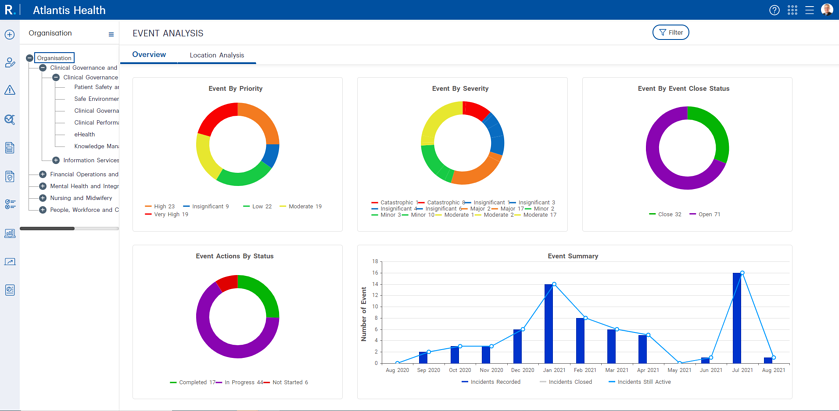Image resolution: width=839 pixels, height=411 pixels.
Task: Click the organisation tree horizontal scrollbar
Action: (x=47, y=228)
